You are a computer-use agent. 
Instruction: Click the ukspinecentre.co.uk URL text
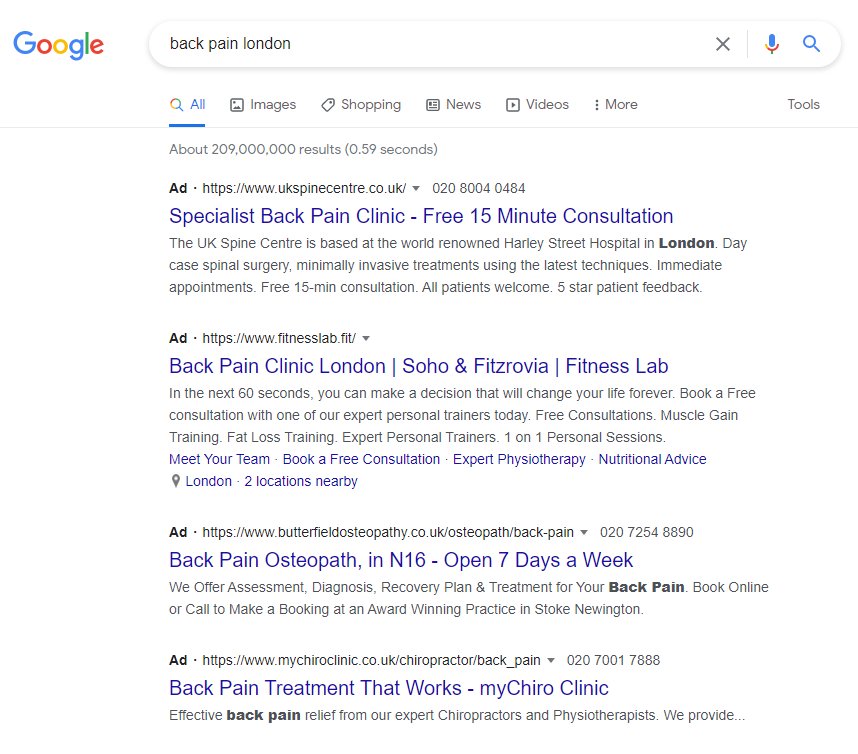tap(304, 188)
